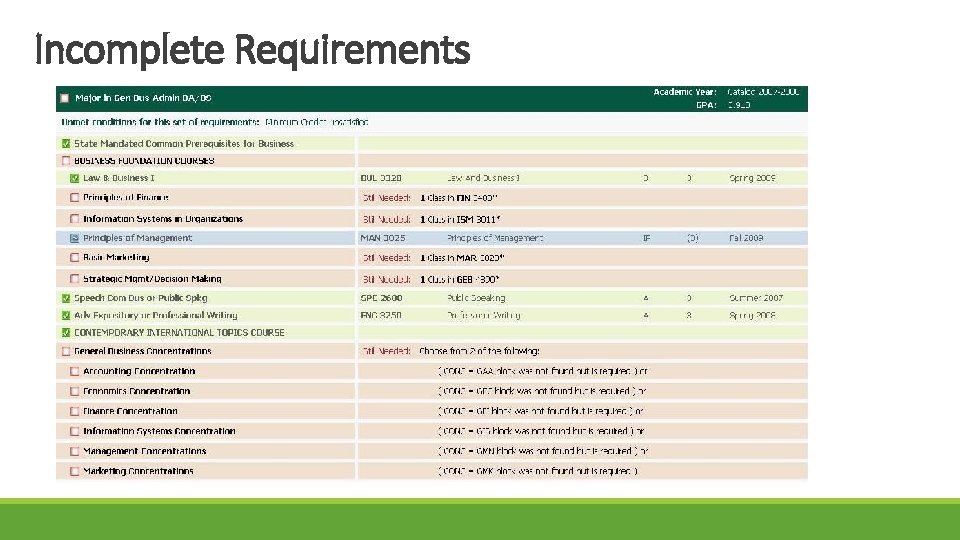The width and height of the screenshot is (960, 540).
Task: Check the Principles of Finance box
Action: point(75,198)
